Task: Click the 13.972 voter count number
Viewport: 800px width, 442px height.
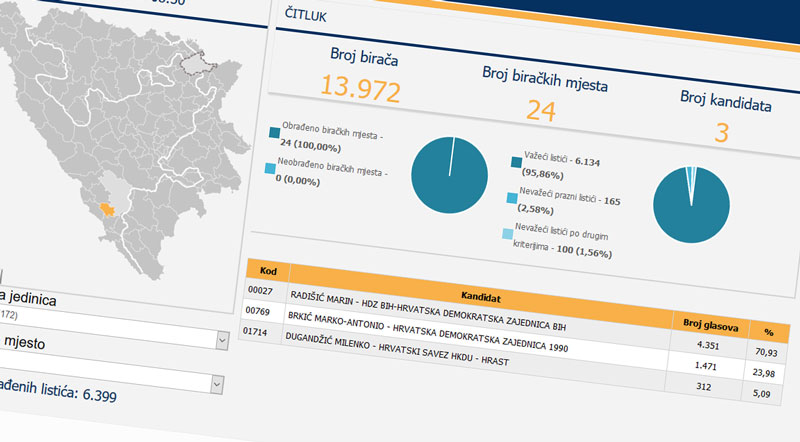Action: (358, 92)
